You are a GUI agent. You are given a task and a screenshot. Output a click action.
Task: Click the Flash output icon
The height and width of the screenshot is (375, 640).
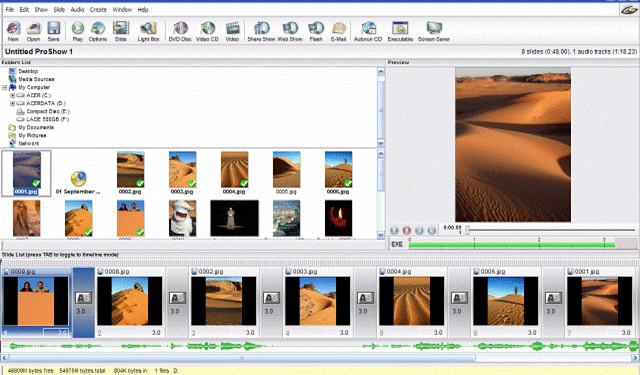[316, 31]
